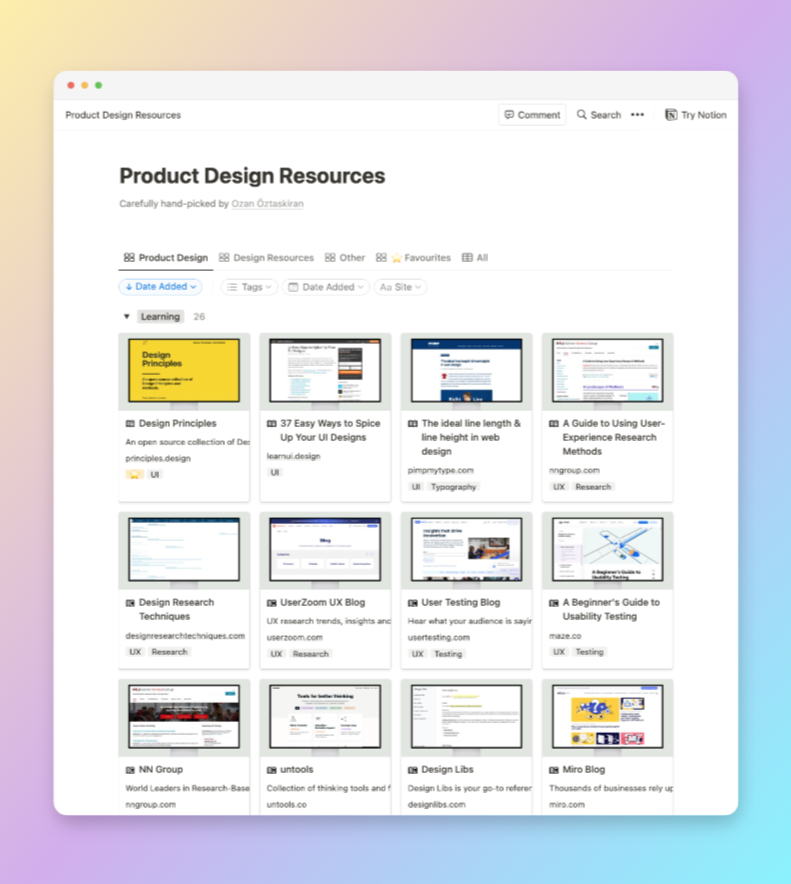Click the userzoom.com site text
This screenshot has height=884, width=791.
coord(294,638)
